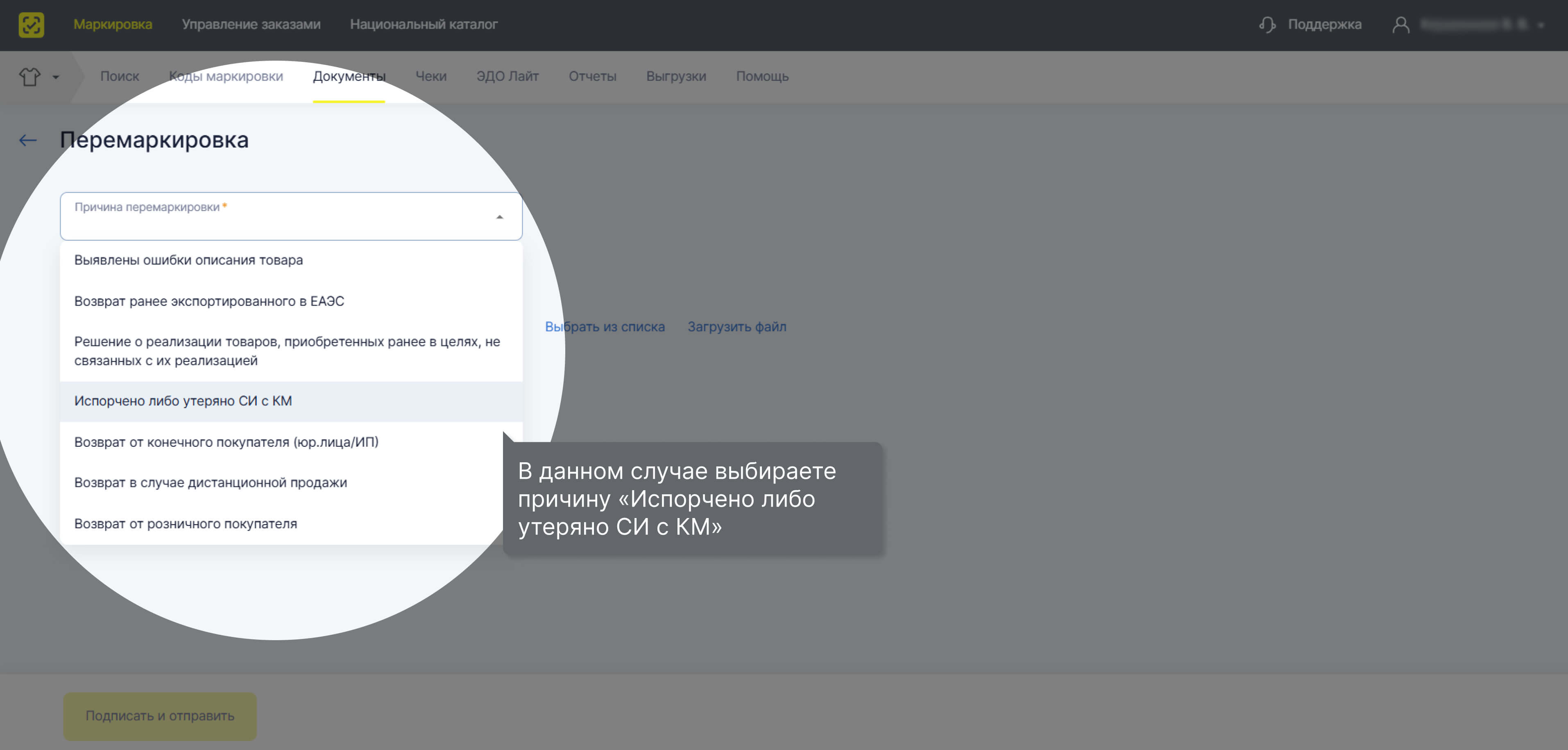
Task: Click the back arrow next to Перемаркировка
Action: (28, 141)
